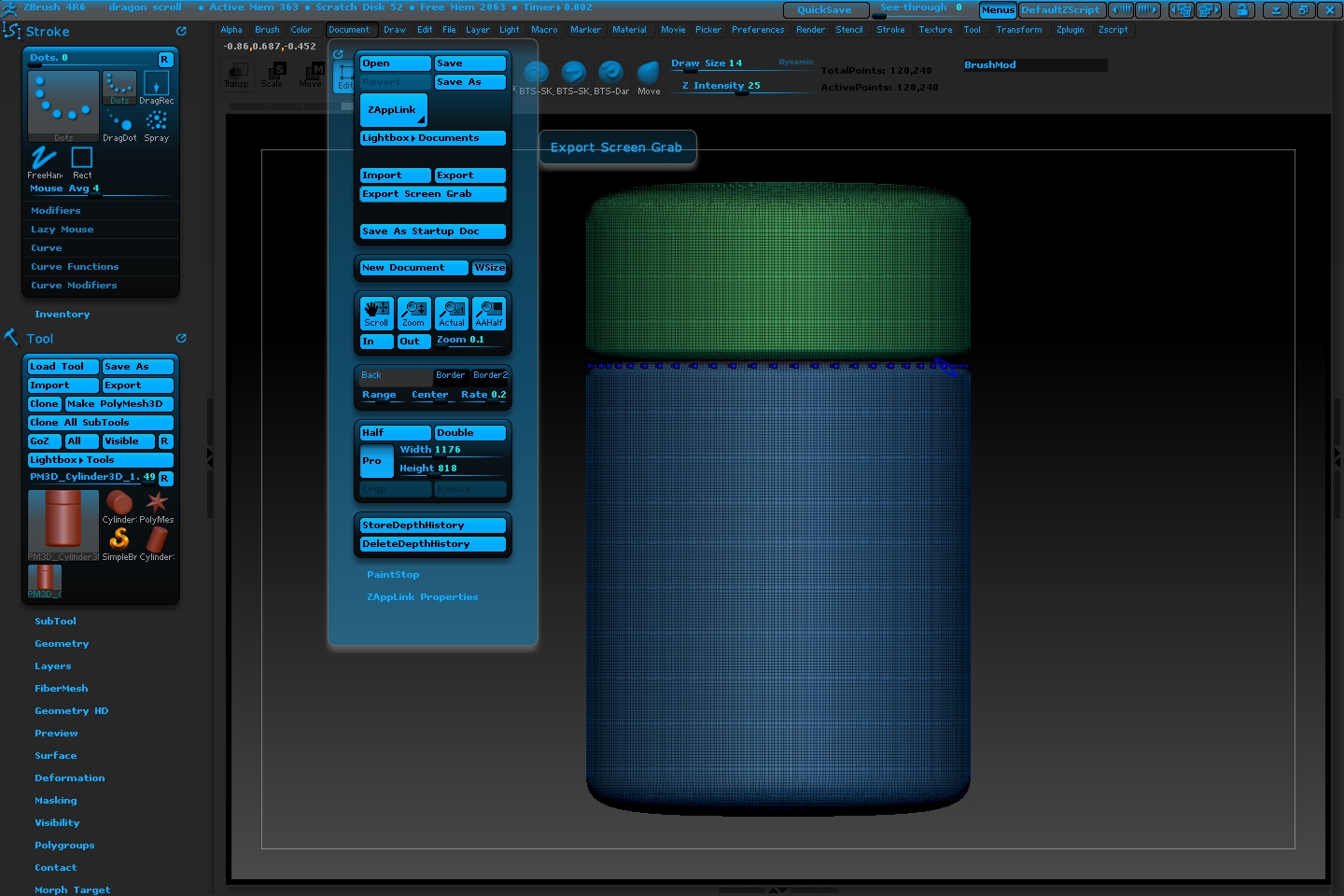The height and width of the screenshot is (896, 1344).
Task: Select the Zoom magnifier tool
Action: 413,312
